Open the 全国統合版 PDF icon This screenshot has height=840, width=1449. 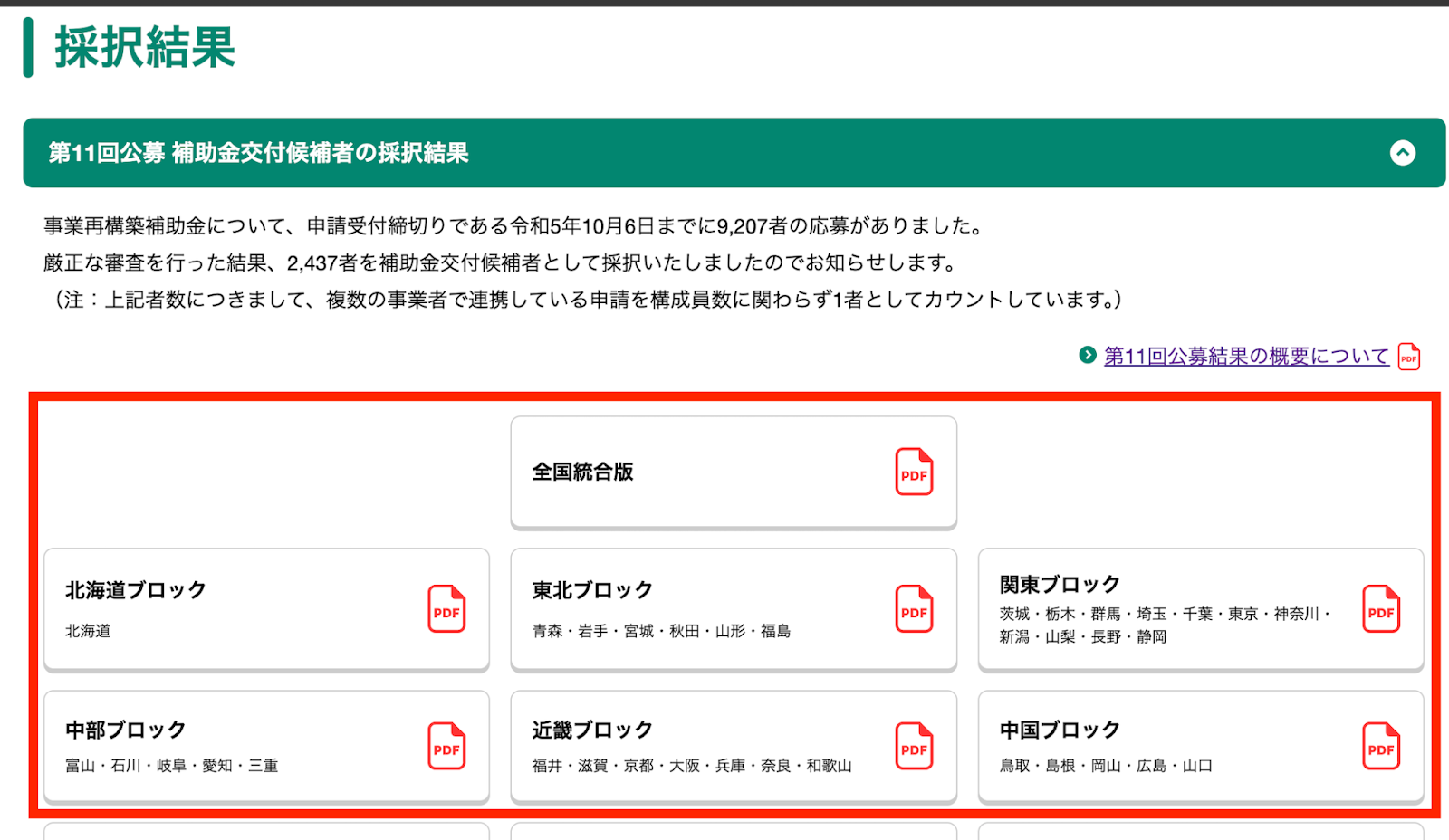[x=914, y=472]
